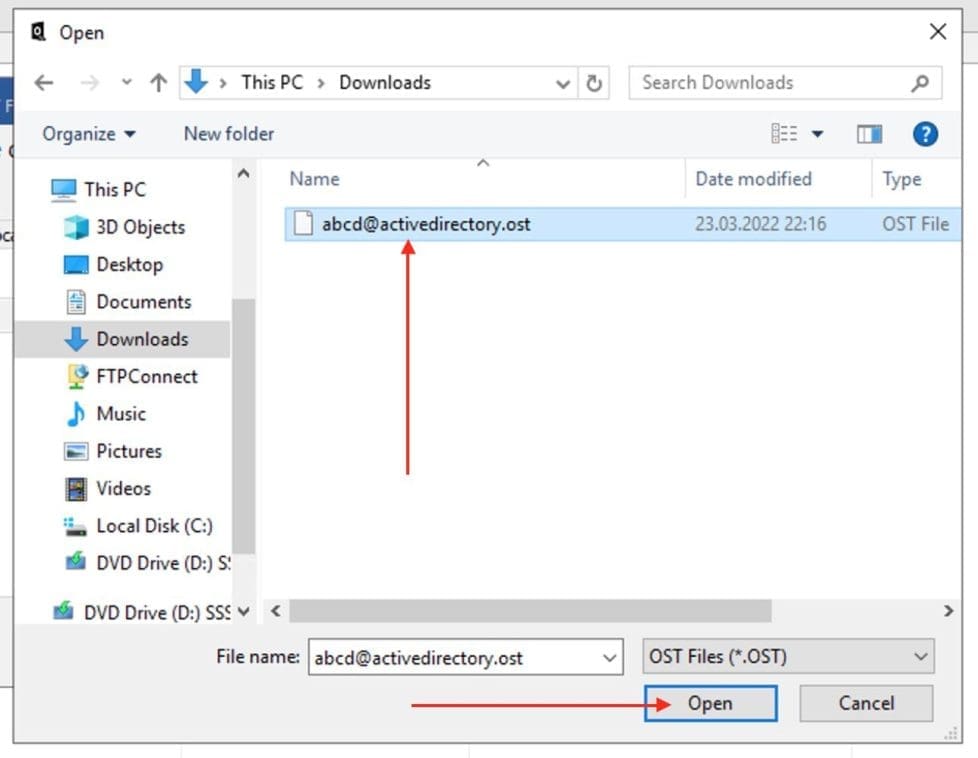Click the search magnifier icon
This screenshot has height=758, width=978.
(920, 83)
